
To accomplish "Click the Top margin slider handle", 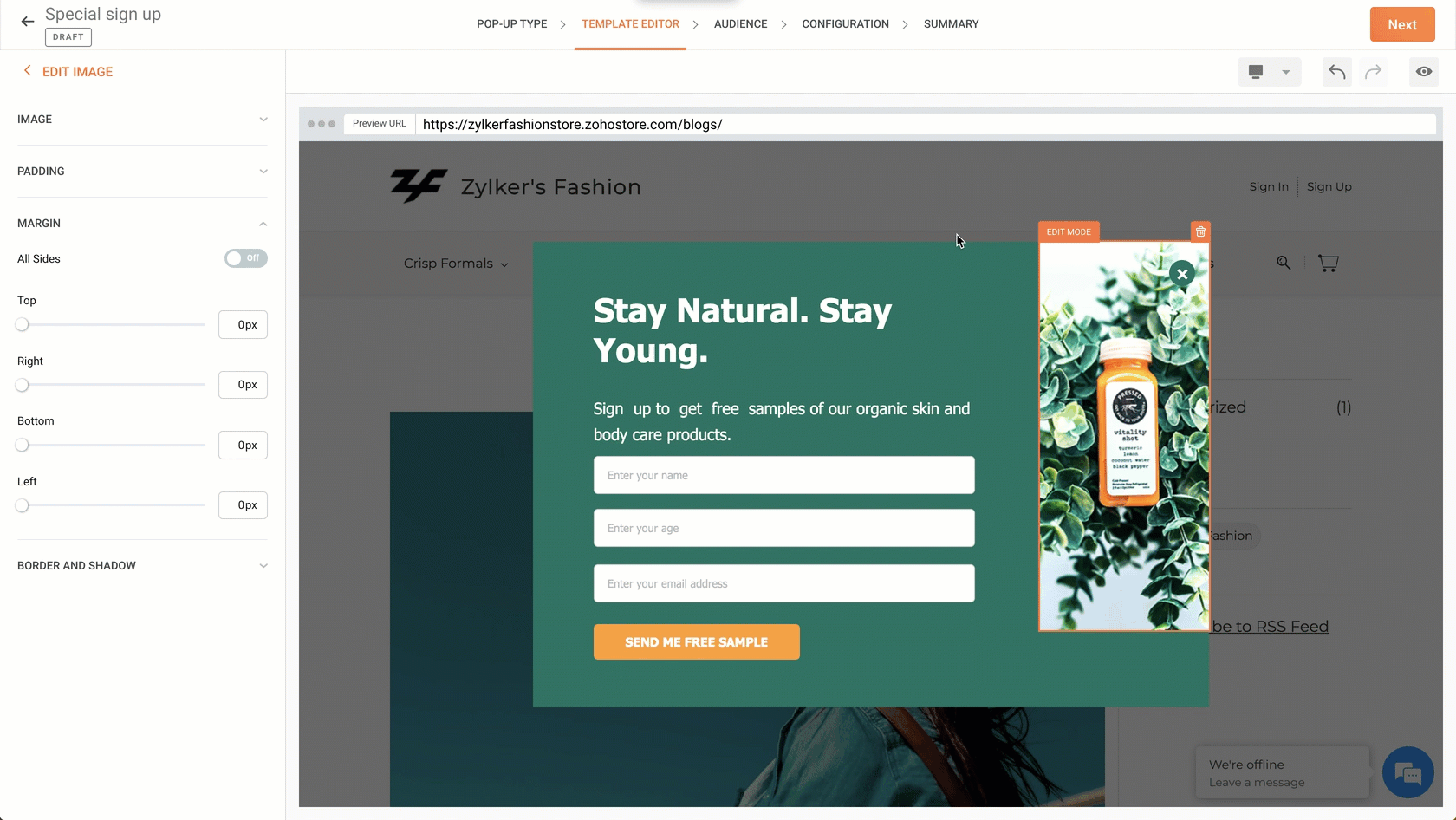I will pos(23,324).
